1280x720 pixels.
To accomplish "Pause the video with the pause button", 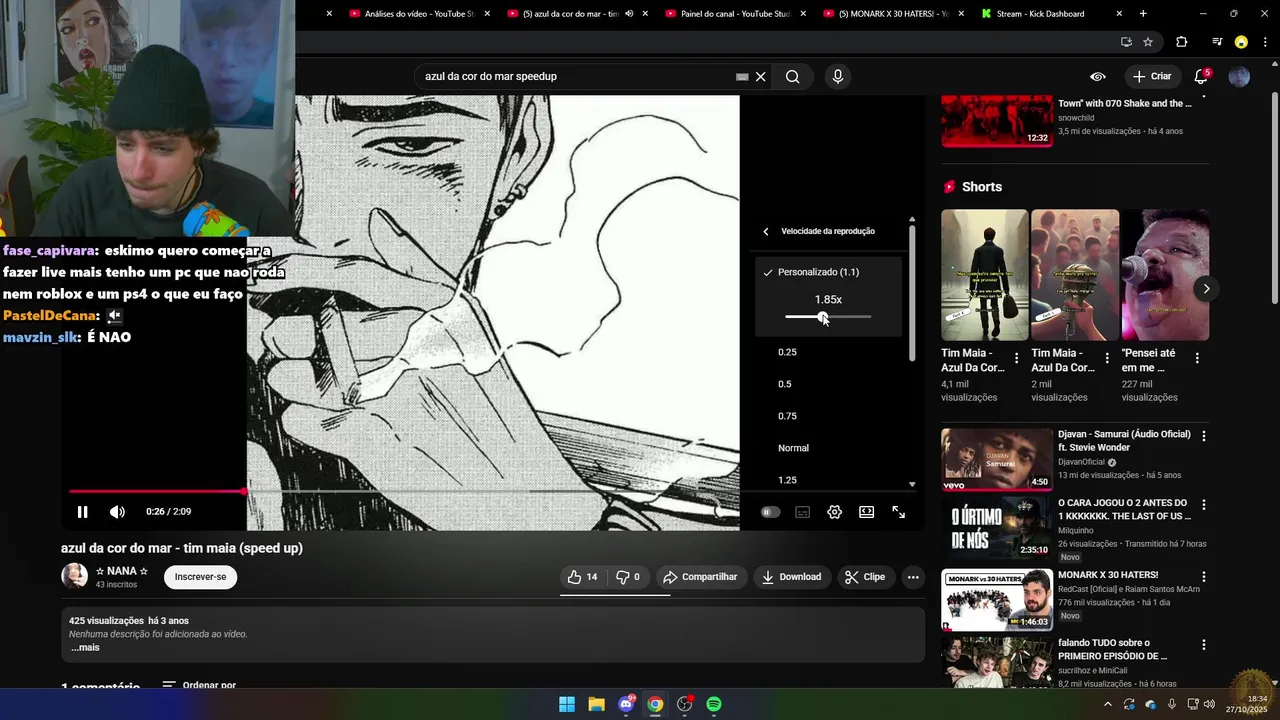I will pyautogui.click(x=82, y=512).
